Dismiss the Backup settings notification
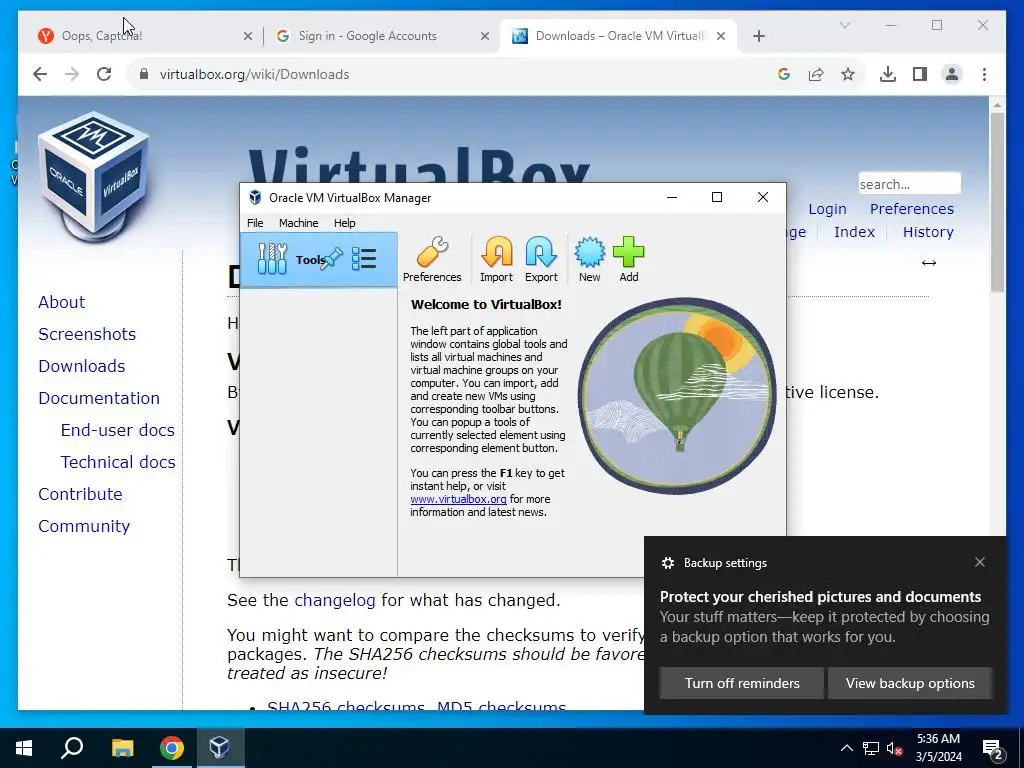This screenshot has height=768, width=1024. pos(980,562)
